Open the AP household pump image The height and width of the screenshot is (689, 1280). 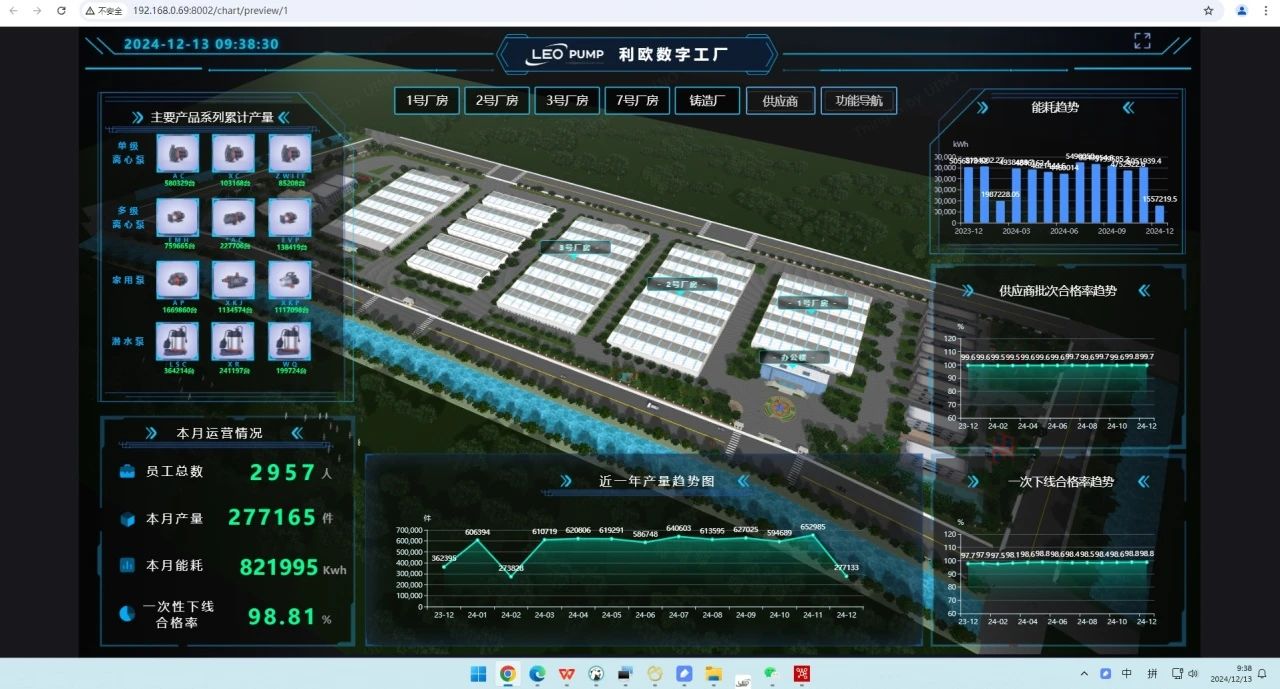(x=177, y=280)
